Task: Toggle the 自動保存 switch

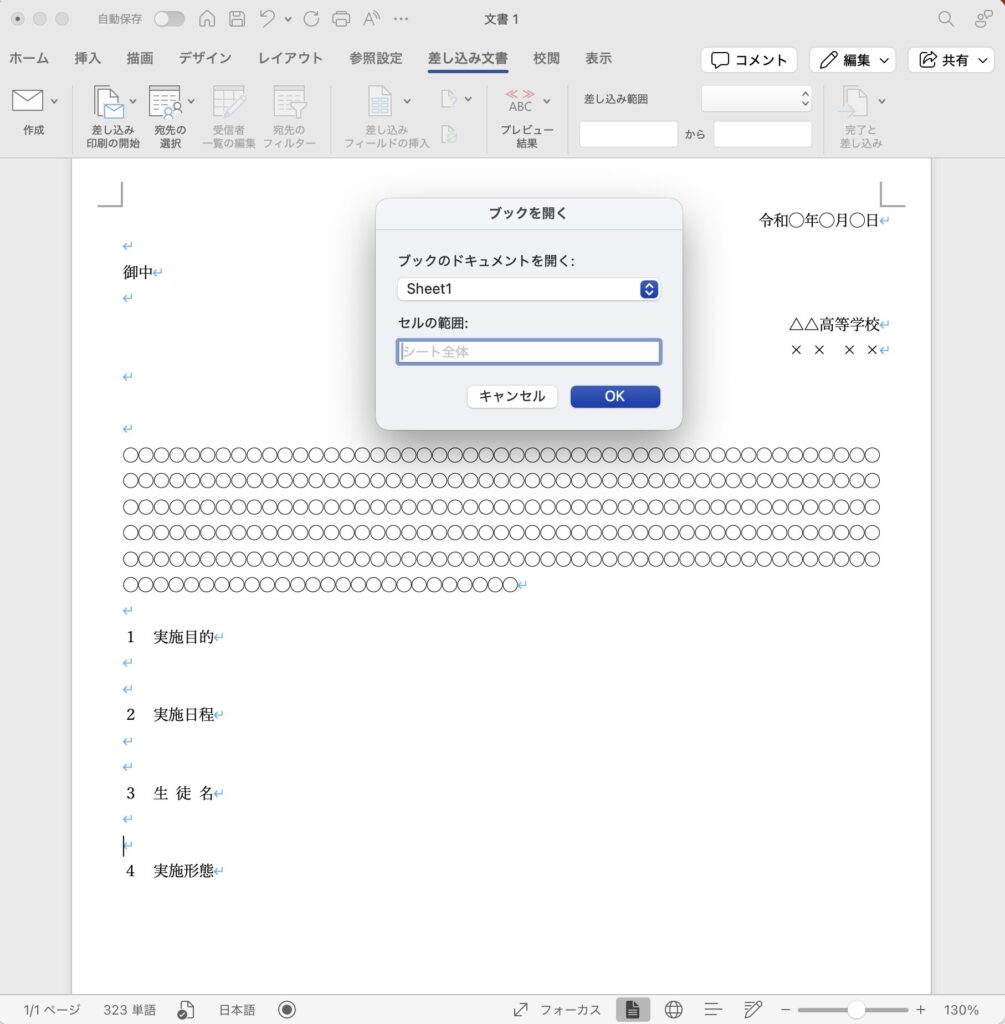Action: pyautogui.click(x=168, y=19)
